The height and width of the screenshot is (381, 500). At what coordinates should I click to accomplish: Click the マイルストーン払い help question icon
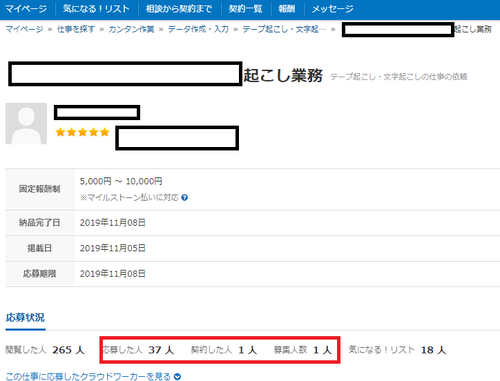[185, 198]
